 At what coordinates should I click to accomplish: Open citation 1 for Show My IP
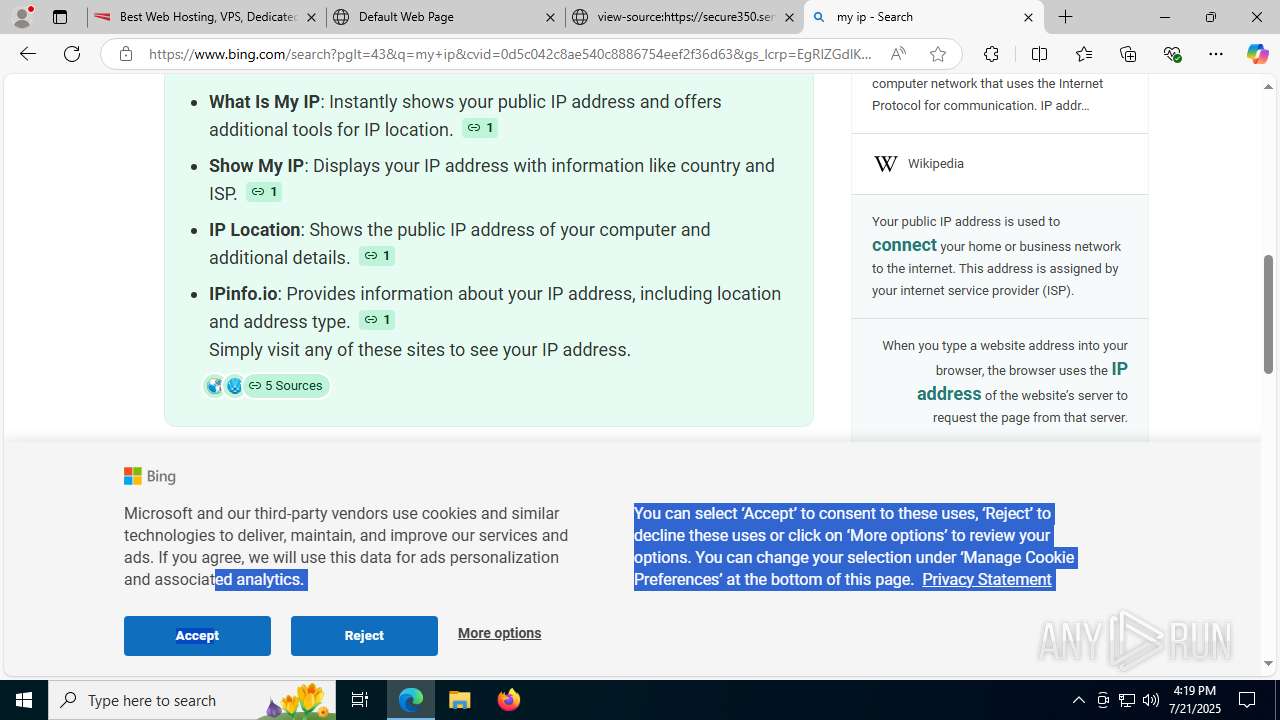point(264,192)
